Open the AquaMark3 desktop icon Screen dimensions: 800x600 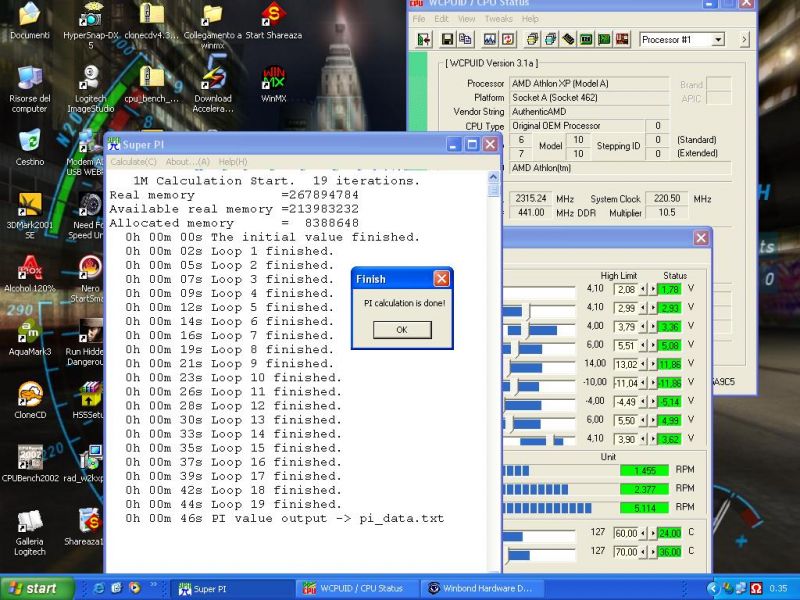(x=30, y=337)
